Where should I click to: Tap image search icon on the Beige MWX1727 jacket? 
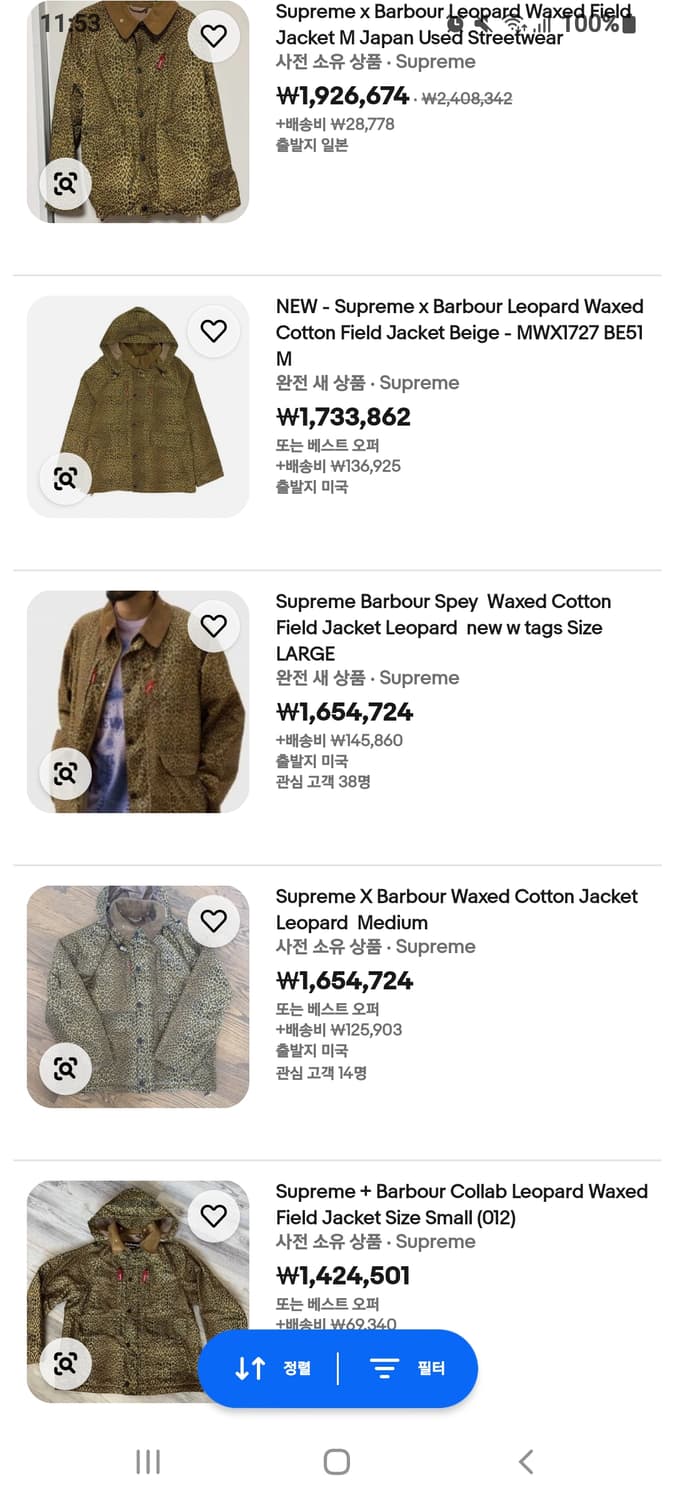[x=65, y=479]
